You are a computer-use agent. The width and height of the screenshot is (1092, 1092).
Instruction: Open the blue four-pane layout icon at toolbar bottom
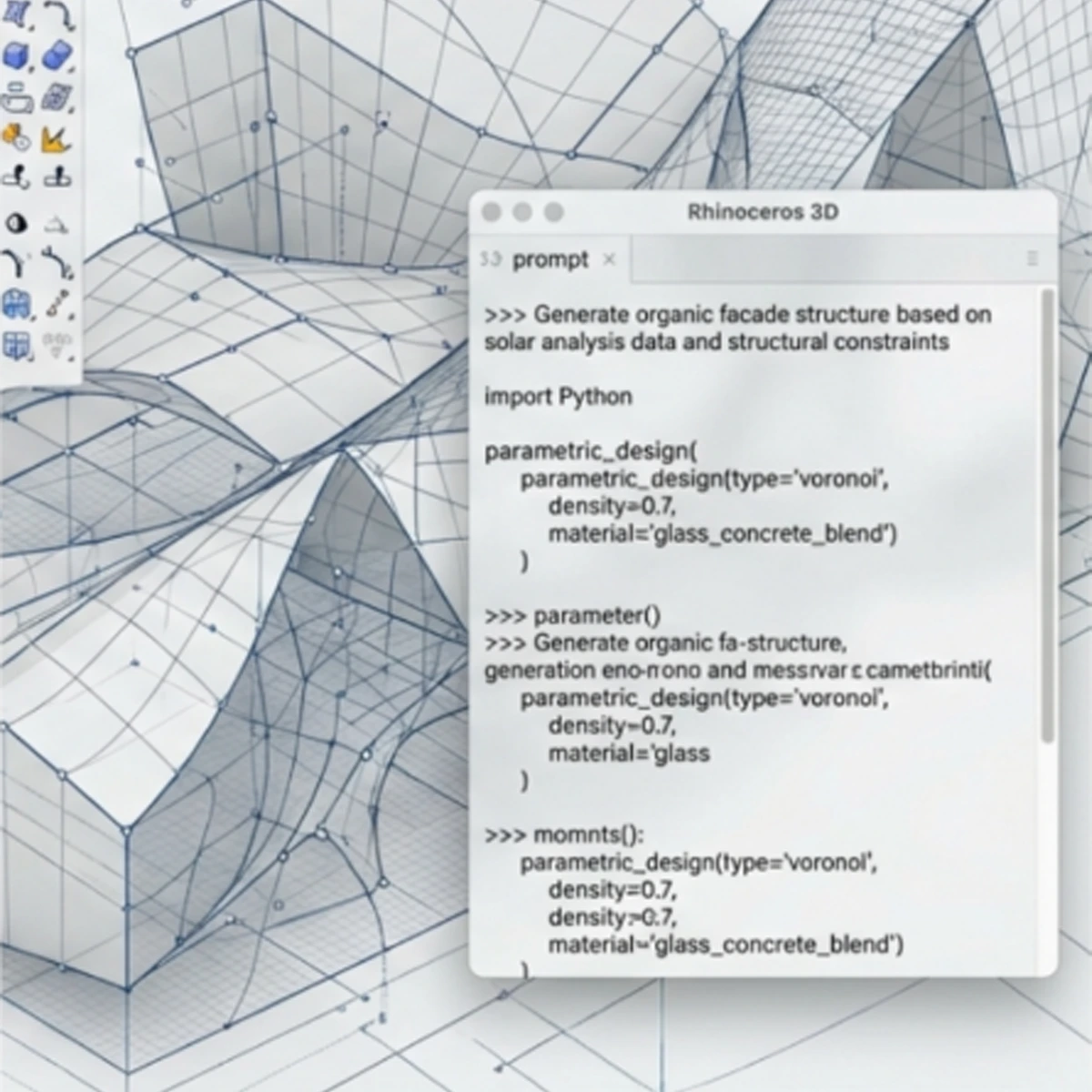(x=16, y=345)
